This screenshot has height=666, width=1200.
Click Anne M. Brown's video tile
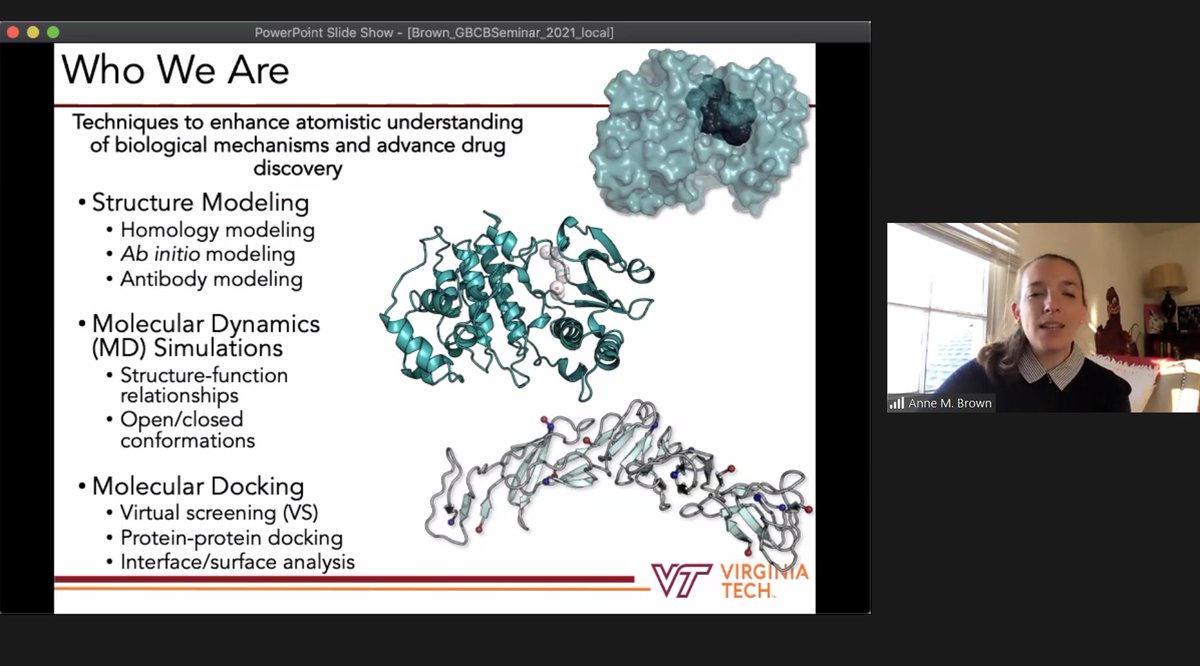point(1043,317)
